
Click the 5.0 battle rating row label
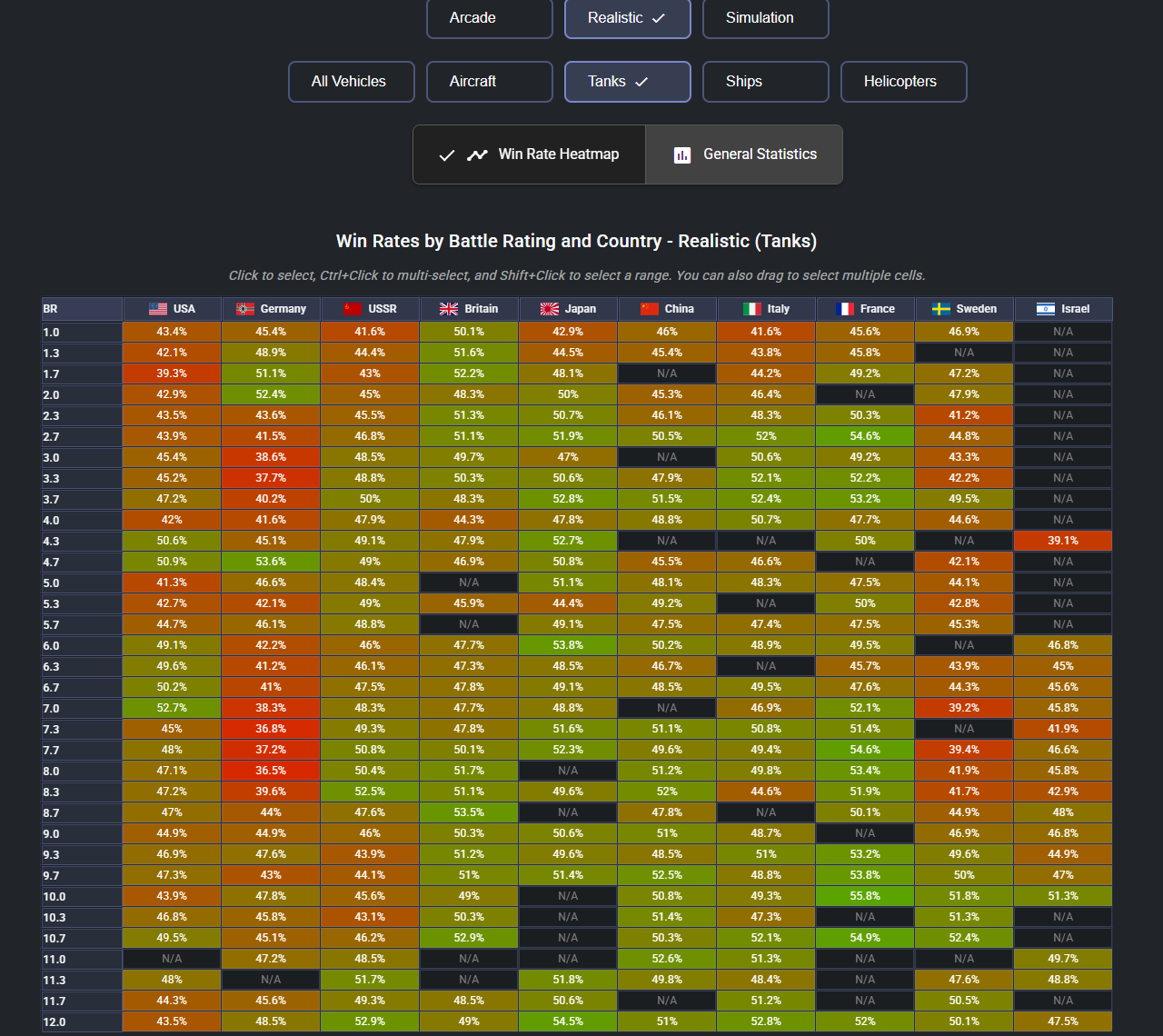click(x=82, y=583)
